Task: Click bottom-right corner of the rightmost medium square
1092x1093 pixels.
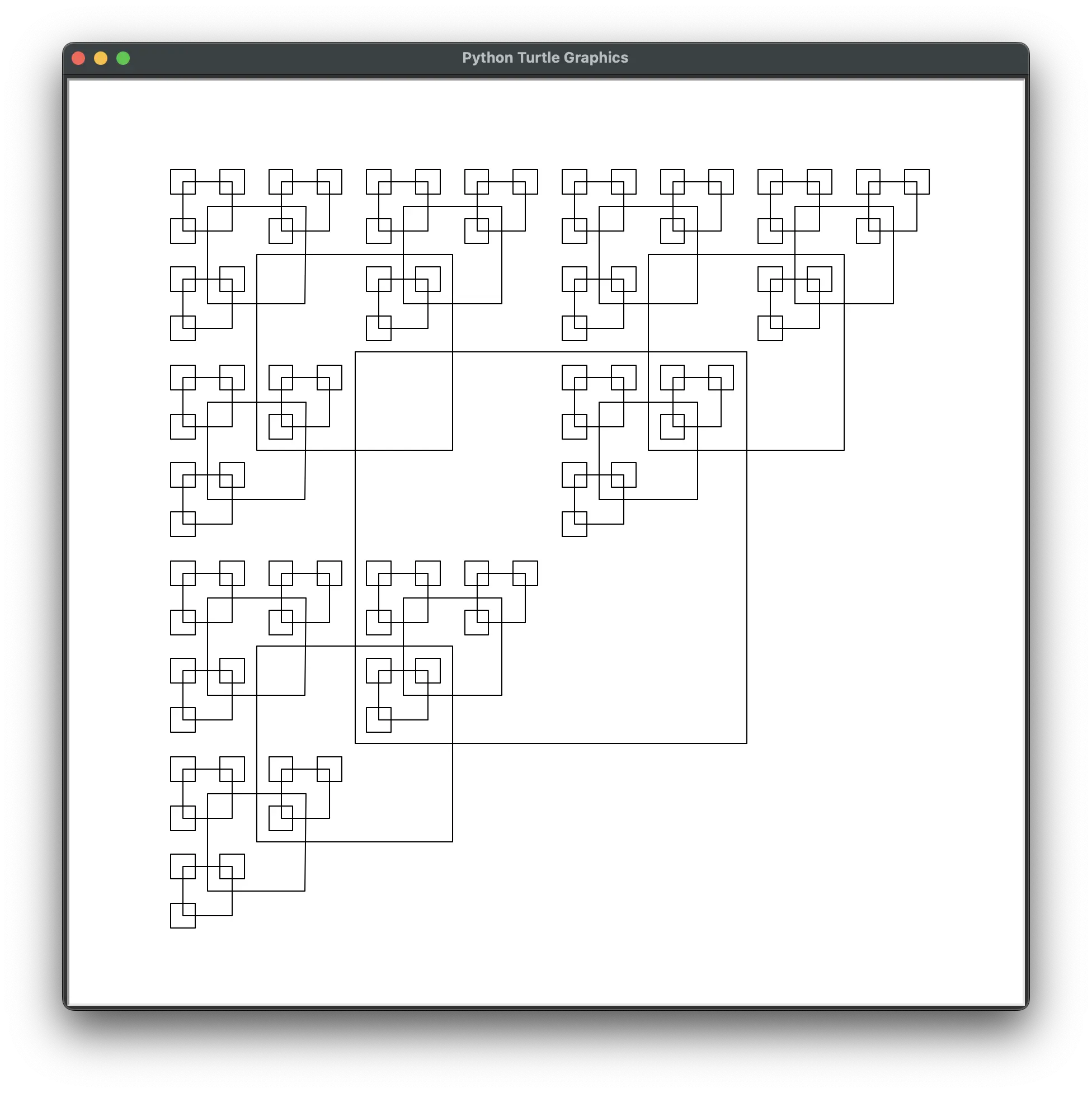Action: click(x=844, y=450)
